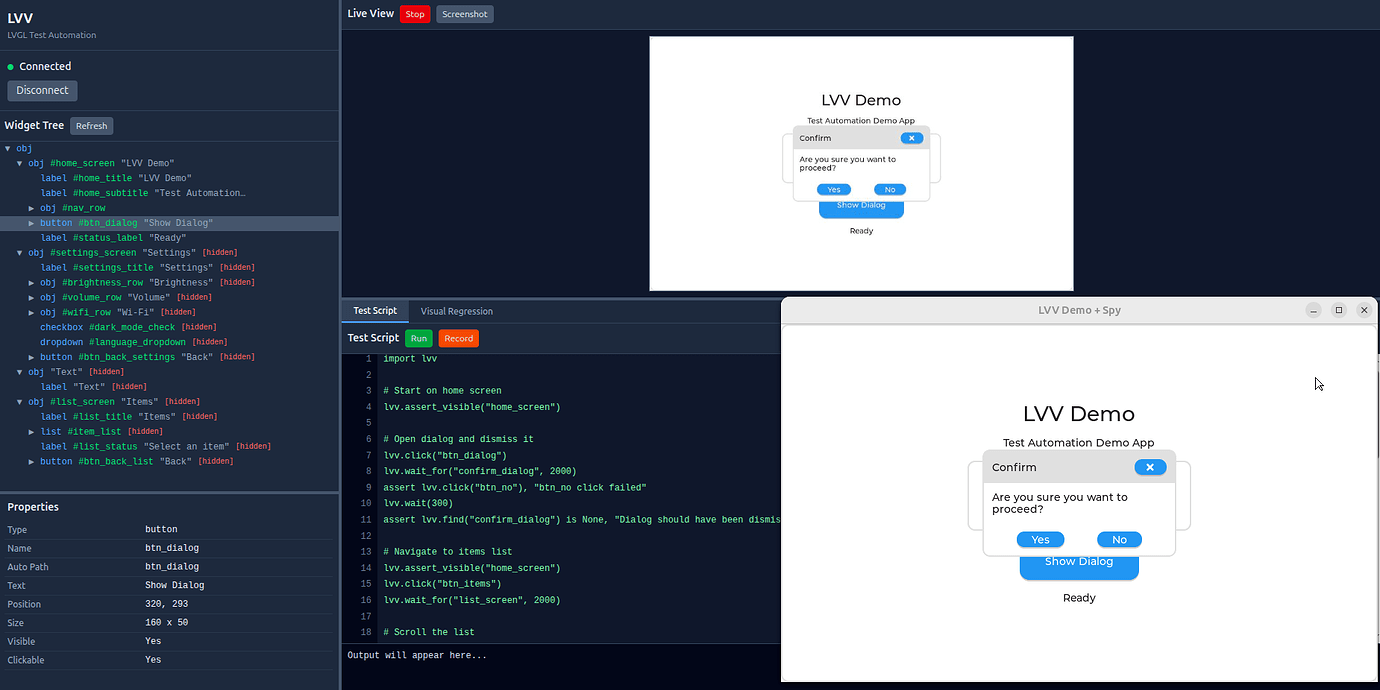Click the "Output will appear here..." area

(x=417, y=656)
